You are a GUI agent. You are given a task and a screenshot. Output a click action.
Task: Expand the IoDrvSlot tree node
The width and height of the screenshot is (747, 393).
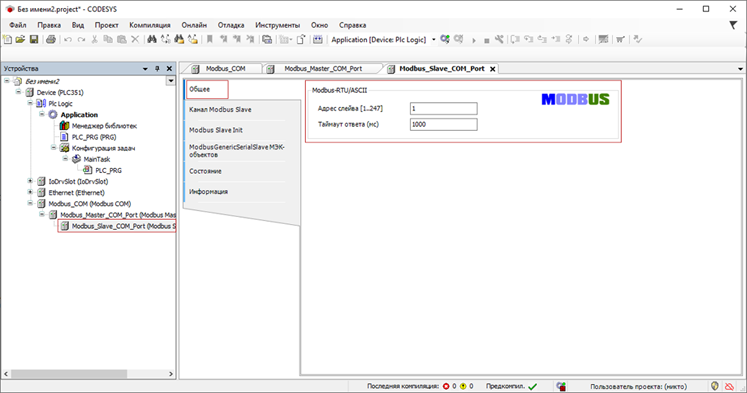(x=30, y=181)
